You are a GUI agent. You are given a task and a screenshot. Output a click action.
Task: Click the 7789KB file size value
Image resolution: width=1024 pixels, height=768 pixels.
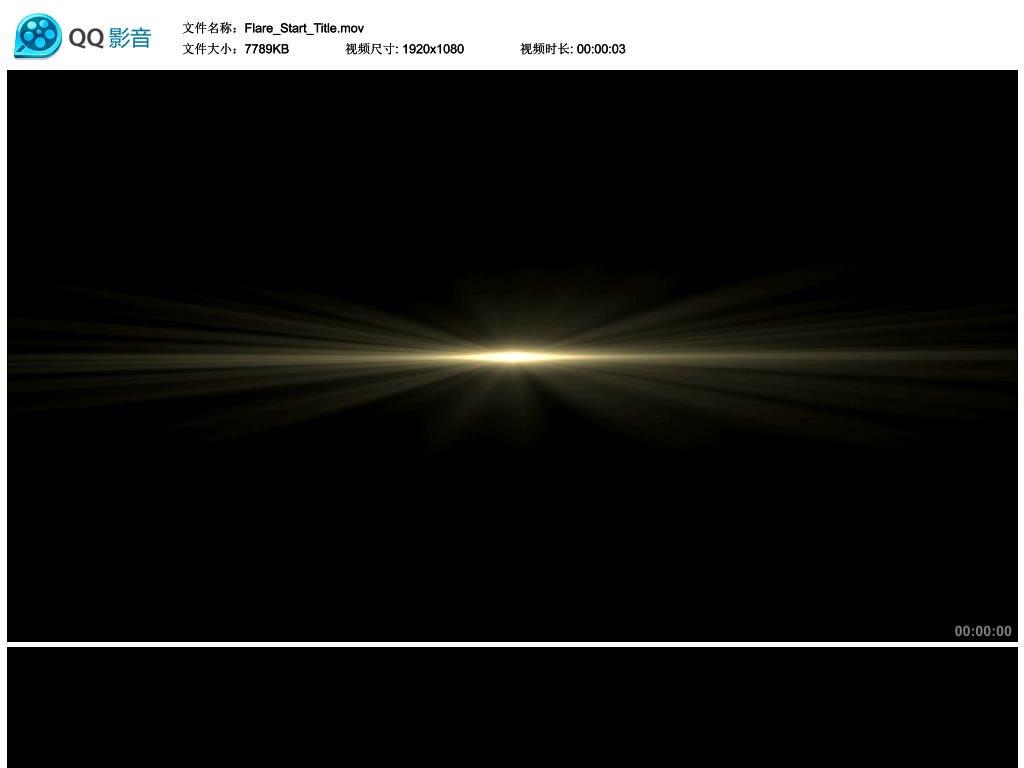pyautogui.click(x=266, y=49)
